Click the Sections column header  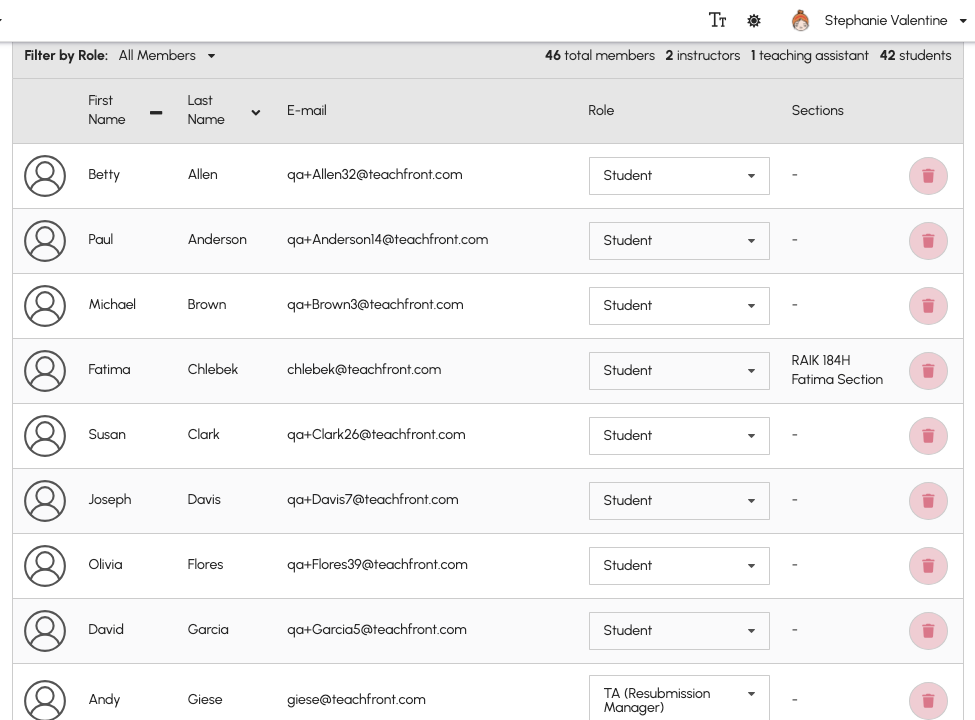(x=817, y=111)
